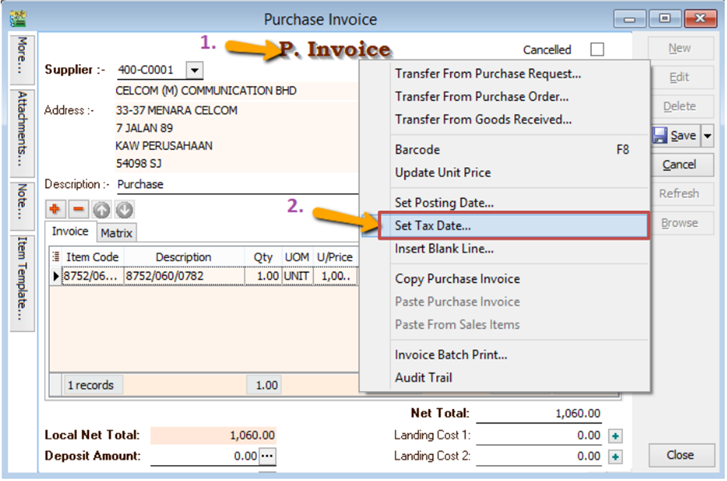This screenshot has height=481, width=727.
Task: Expand the Save button dropdown arrow
Action: (708, 135)
